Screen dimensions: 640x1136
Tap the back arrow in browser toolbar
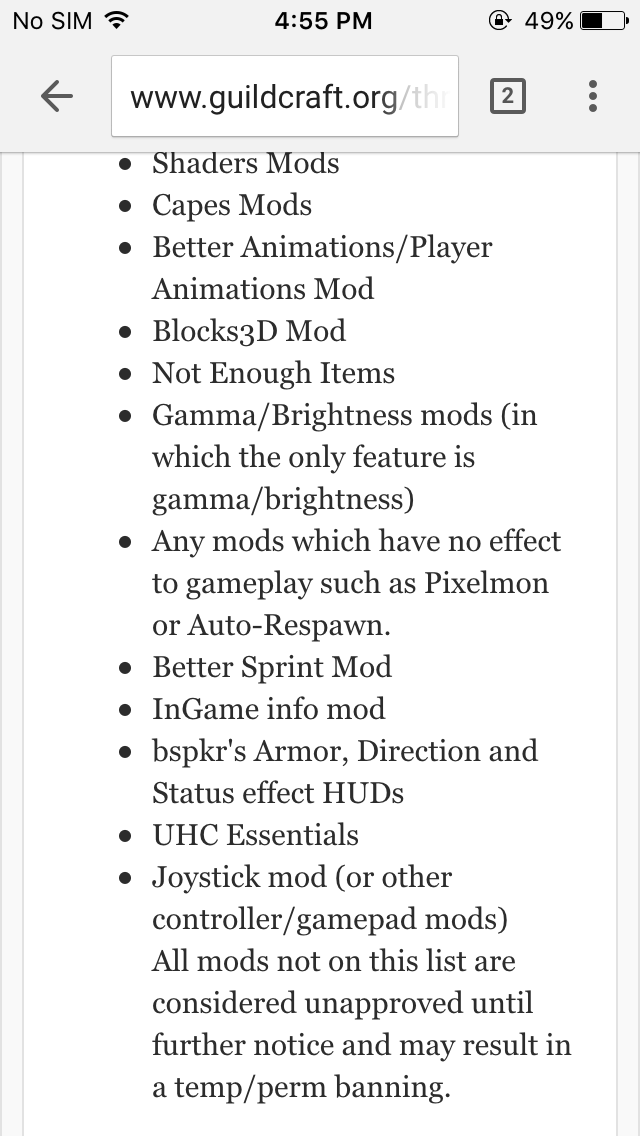57,96
